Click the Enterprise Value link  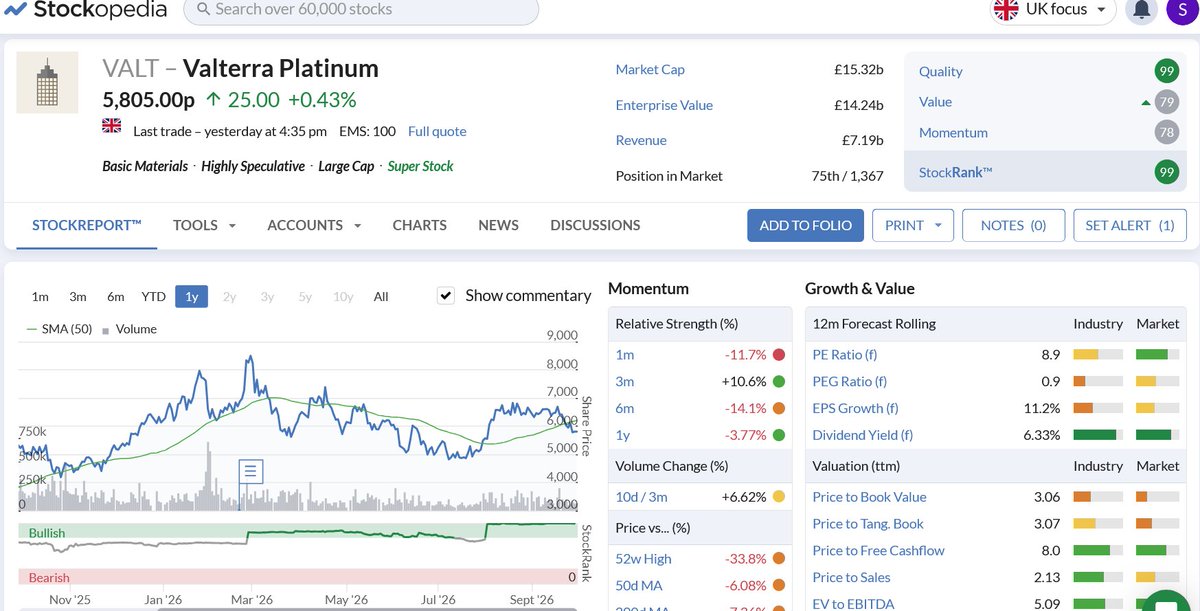point(664,105)
